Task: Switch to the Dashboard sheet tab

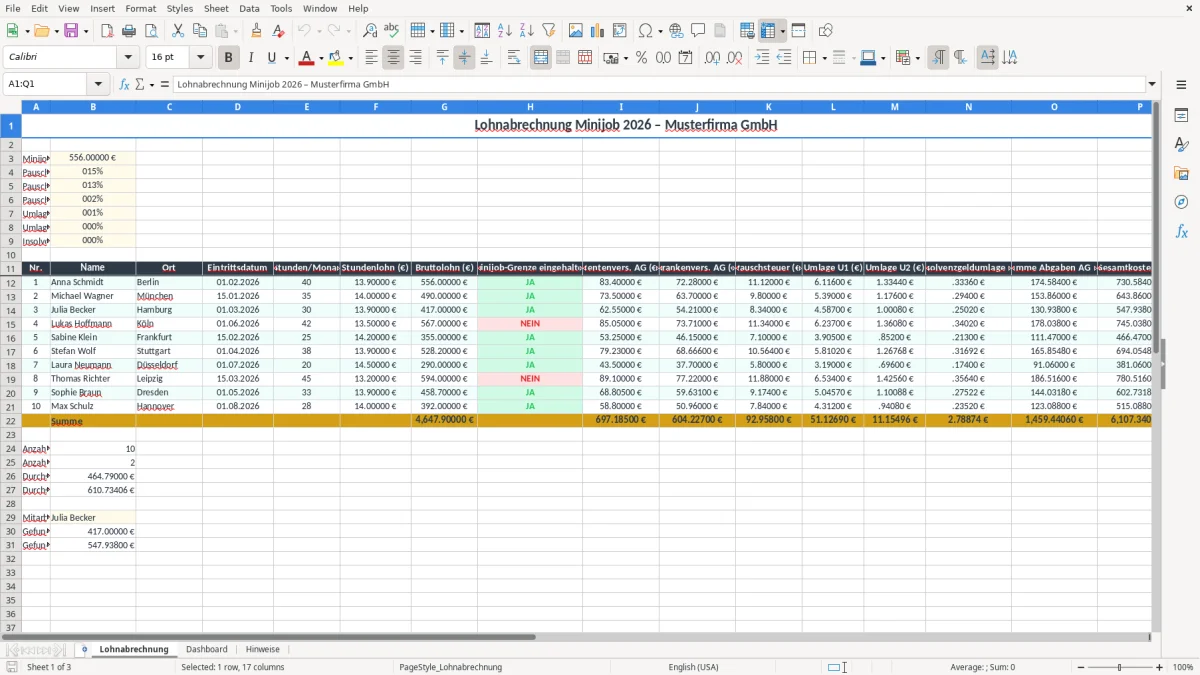Action: pyautogui.click(x=207, y=649)
